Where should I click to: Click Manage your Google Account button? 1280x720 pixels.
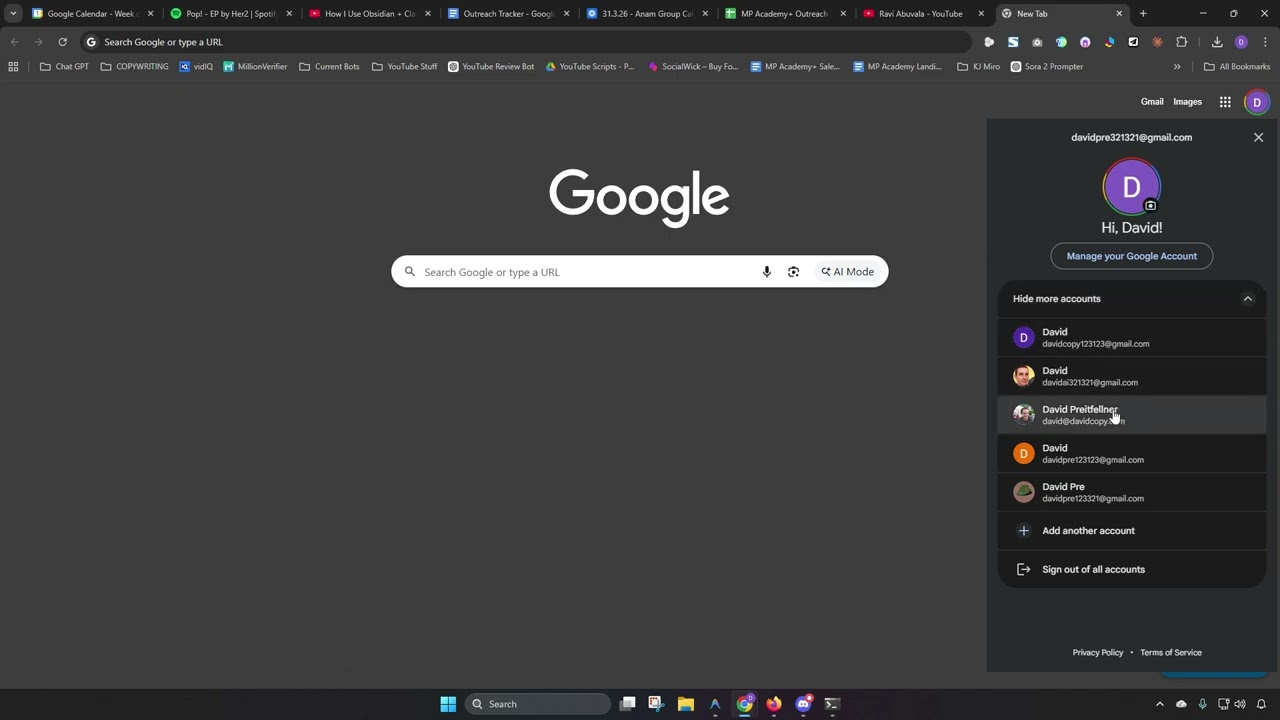point(1132,256)
